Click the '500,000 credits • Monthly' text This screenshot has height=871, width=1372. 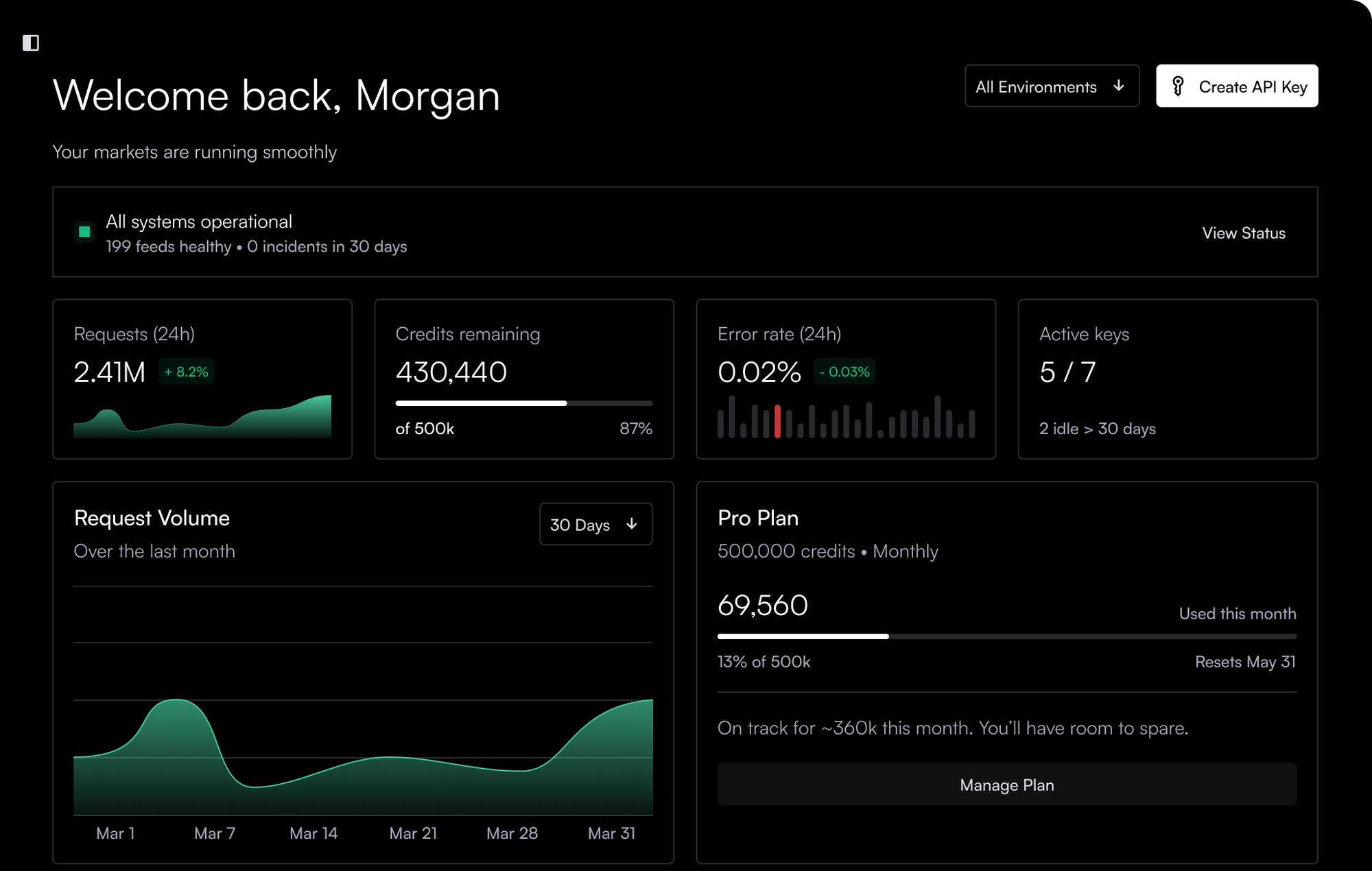click(x=828, y=551)
